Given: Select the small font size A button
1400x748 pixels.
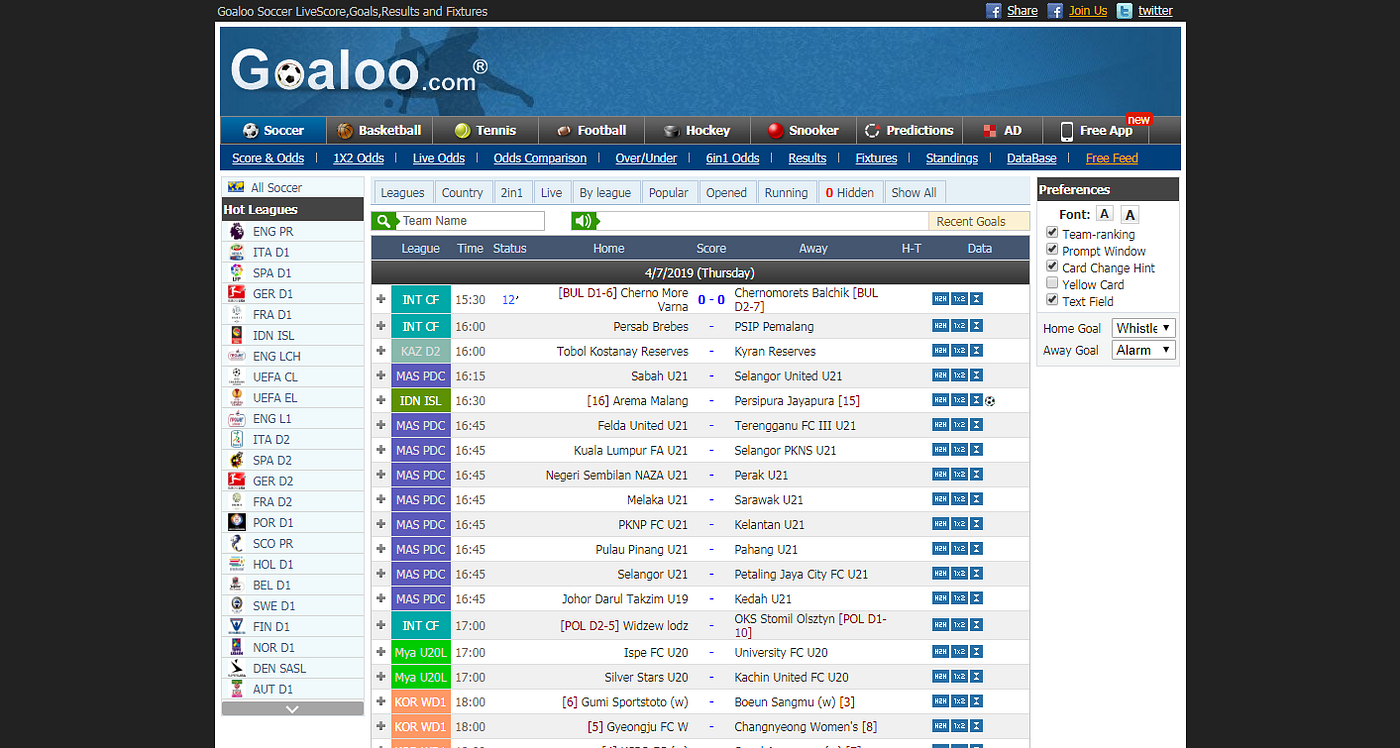Looking at the screenshot, I should coord(1104,214).
